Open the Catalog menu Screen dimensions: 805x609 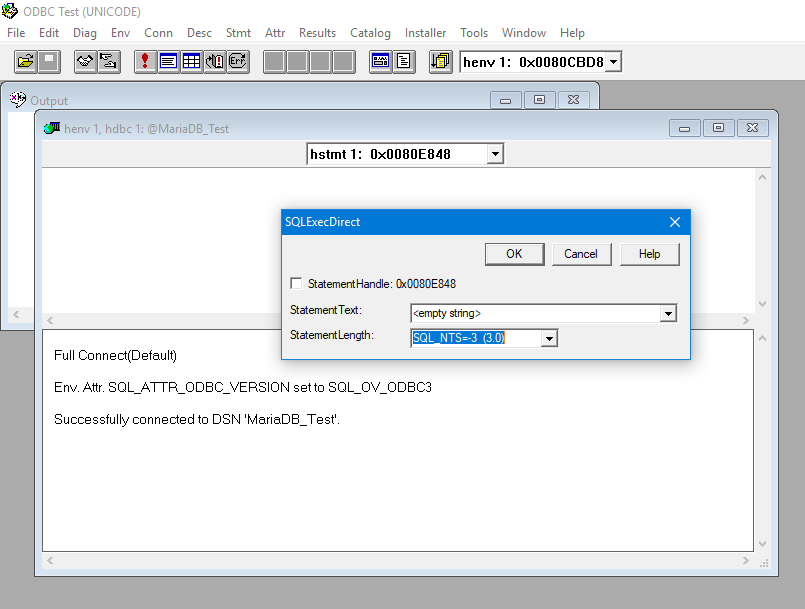tap(370, 33)
